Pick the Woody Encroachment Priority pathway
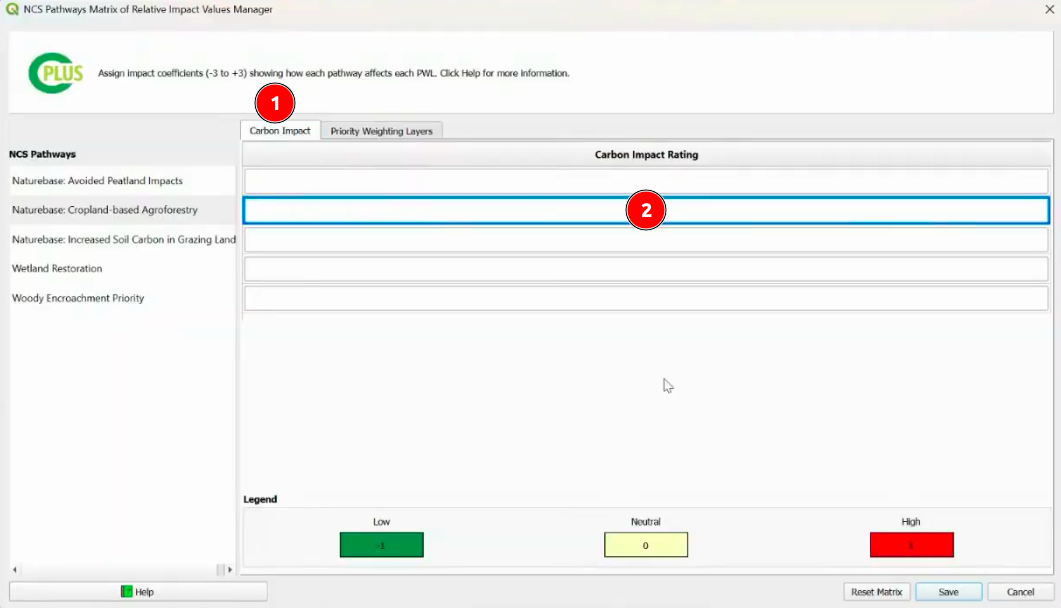 [78, 298]
